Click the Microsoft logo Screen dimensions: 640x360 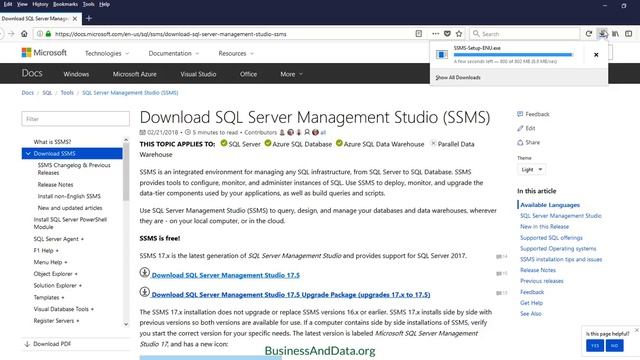[44, 53]
